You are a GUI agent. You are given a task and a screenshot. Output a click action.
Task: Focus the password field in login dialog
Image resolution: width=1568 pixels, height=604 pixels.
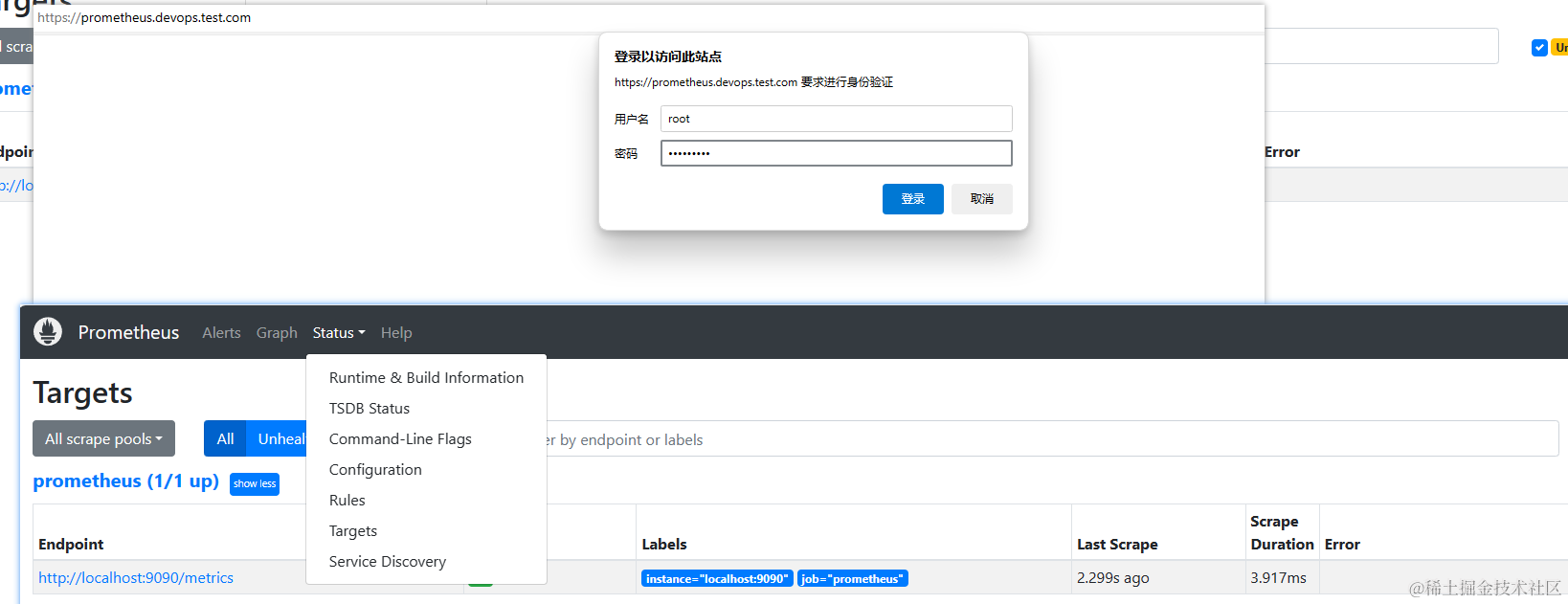[836, 153]
